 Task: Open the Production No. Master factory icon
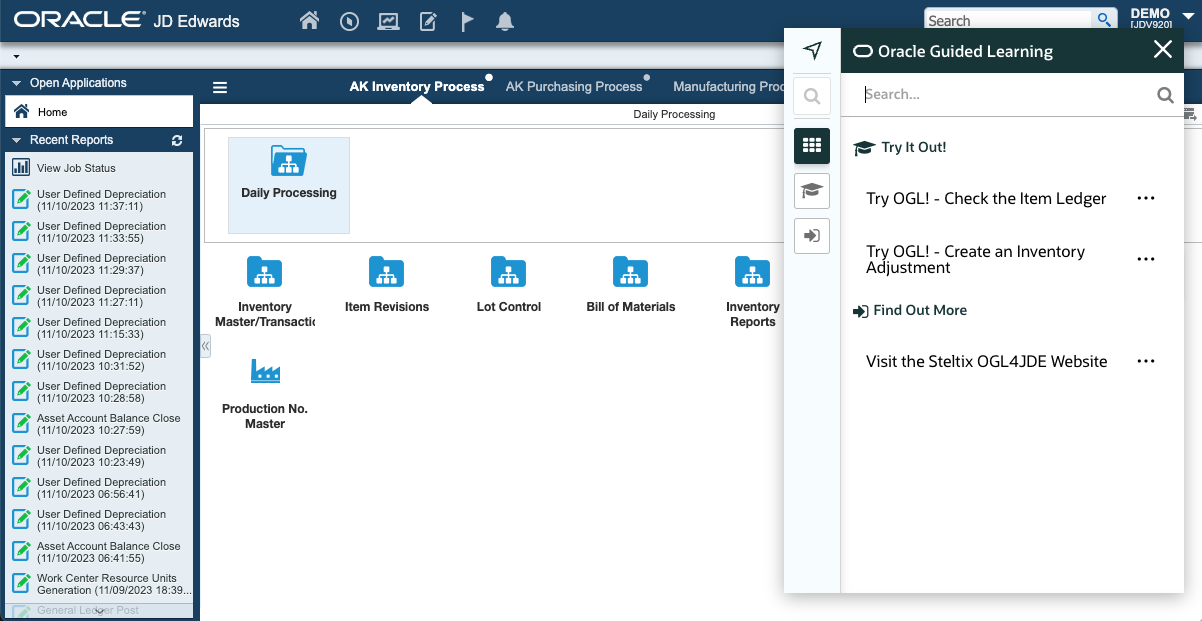coord(265,372)
